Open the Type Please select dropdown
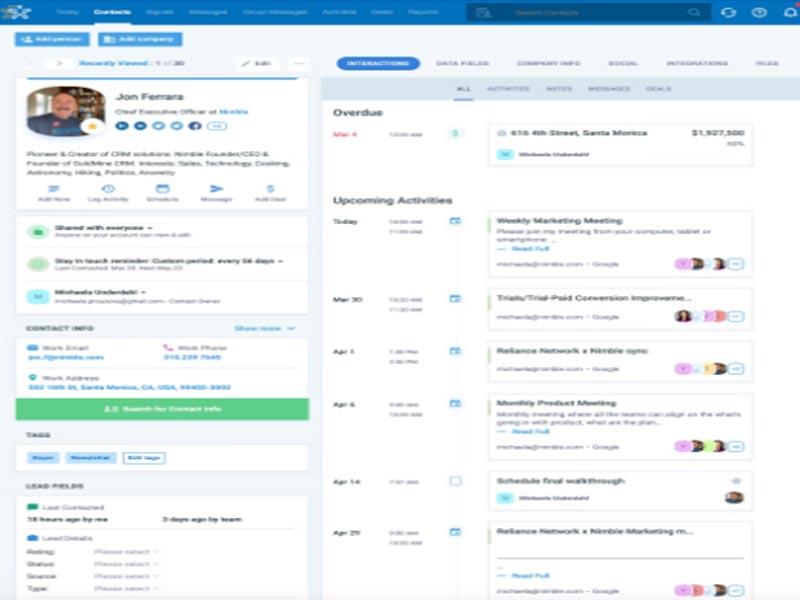This screenshot has width=800, height=600. pos(127,588)
